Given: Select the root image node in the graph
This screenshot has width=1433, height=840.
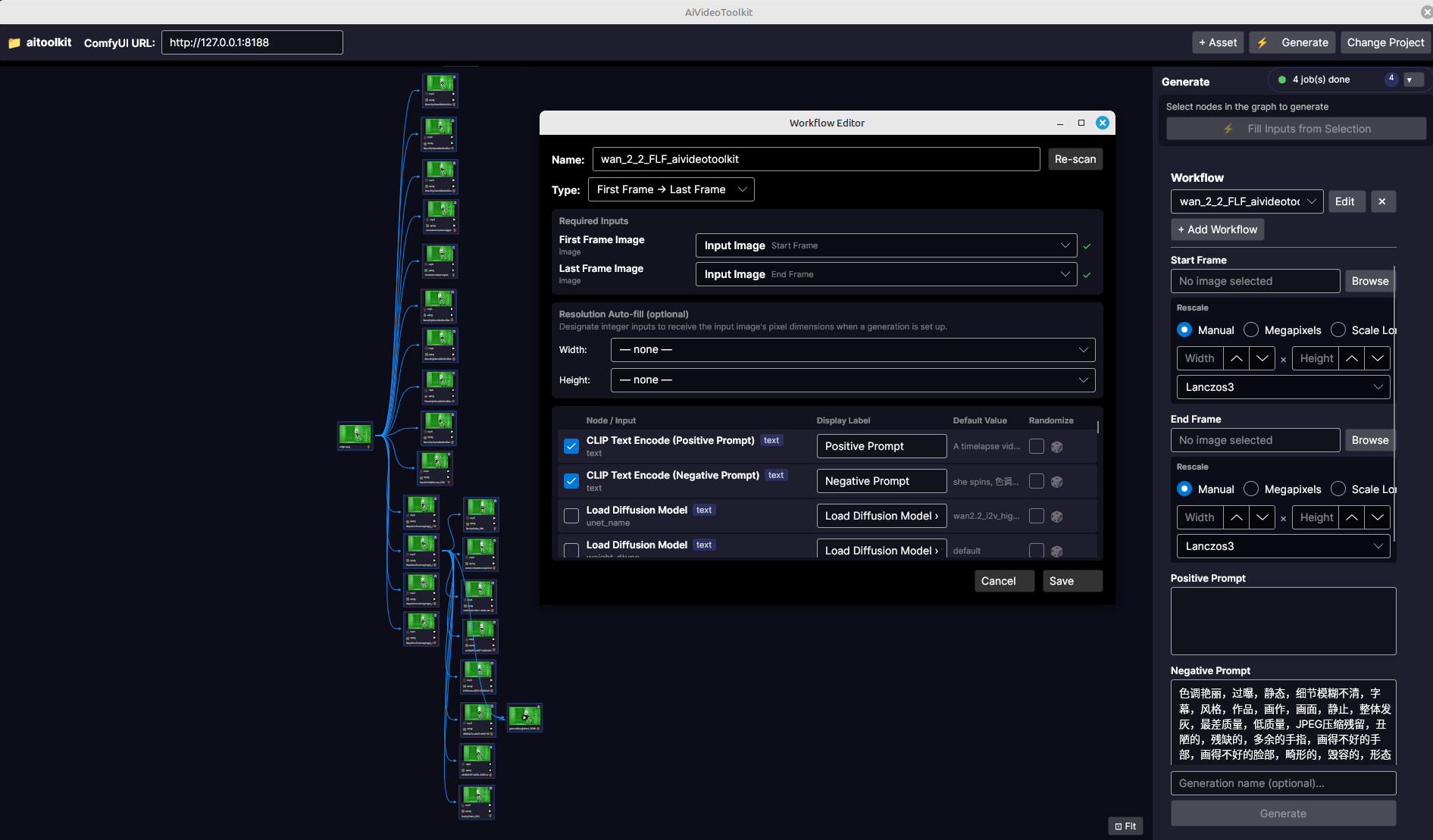Looking at the screenshot, I should pyautogui.click(x=355, y=436).
